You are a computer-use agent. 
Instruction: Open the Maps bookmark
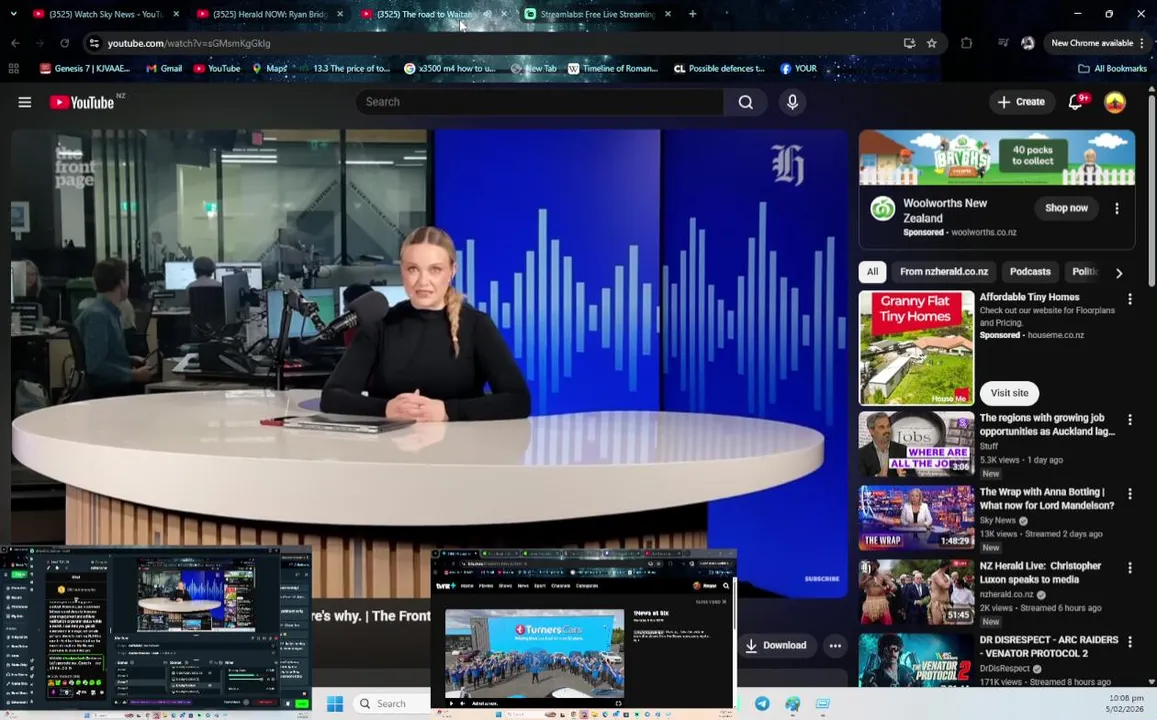pos(269,69)
